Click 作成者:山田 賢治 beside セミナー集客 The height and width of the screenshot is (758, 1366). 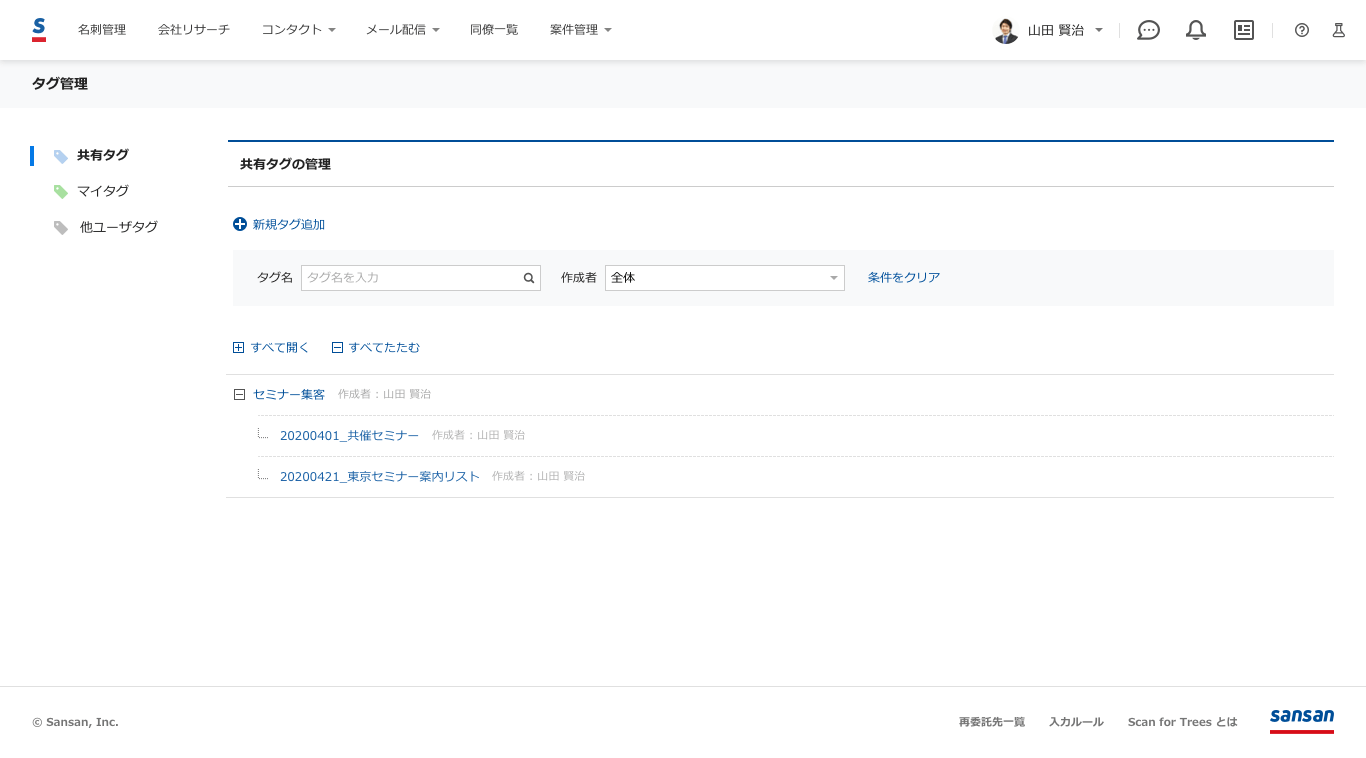pos(384,395)
